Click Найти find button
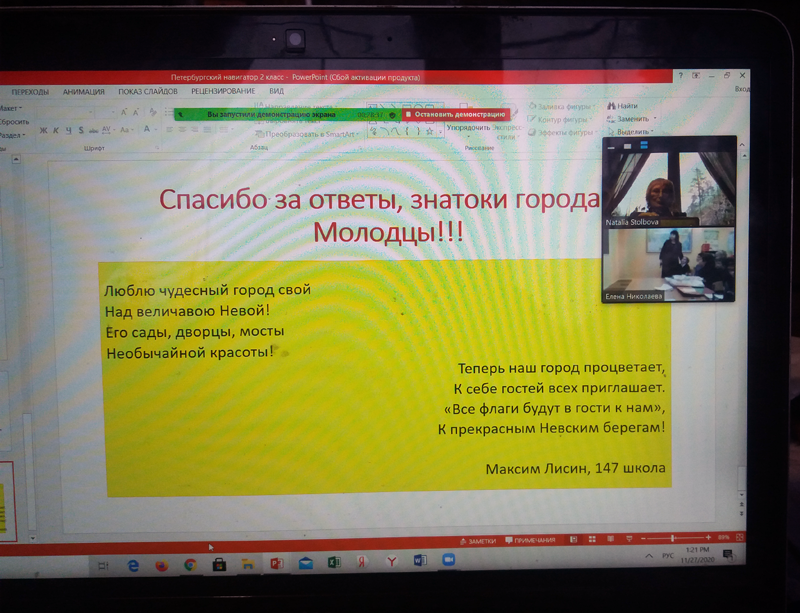Viewport: 800px width, 613px height. [x=622, y=106]
